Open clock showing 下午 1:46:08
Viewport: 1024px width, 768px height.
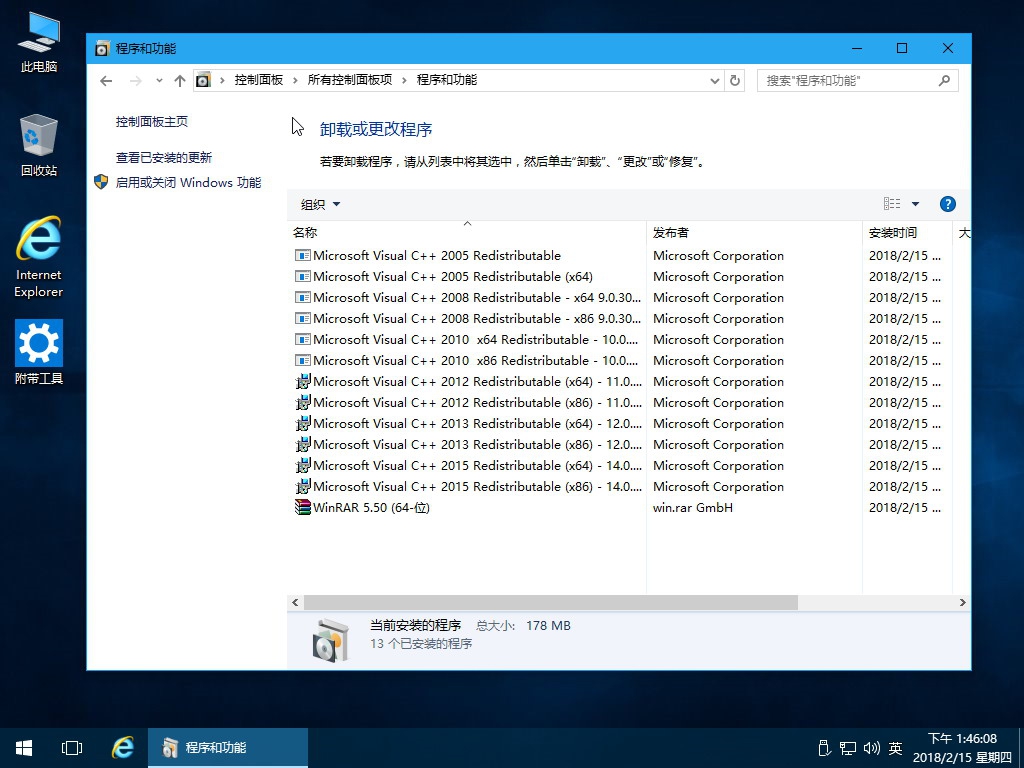(x=962, y=748)
